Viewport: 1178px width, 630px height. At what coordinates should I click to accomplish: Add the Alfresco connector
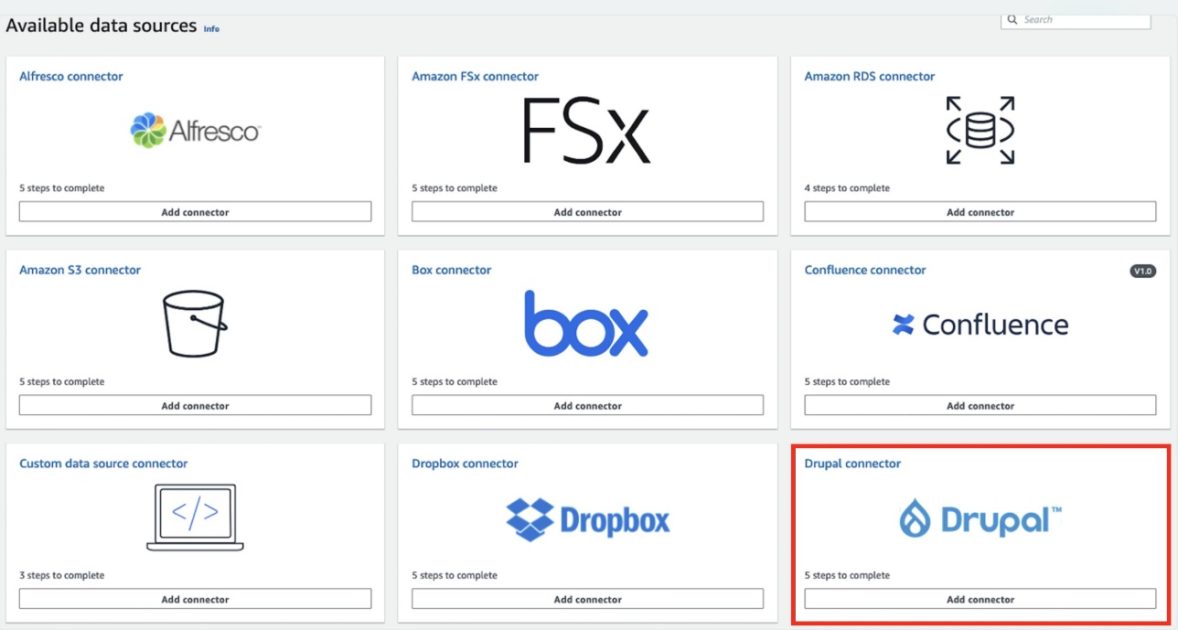[195, 212]
